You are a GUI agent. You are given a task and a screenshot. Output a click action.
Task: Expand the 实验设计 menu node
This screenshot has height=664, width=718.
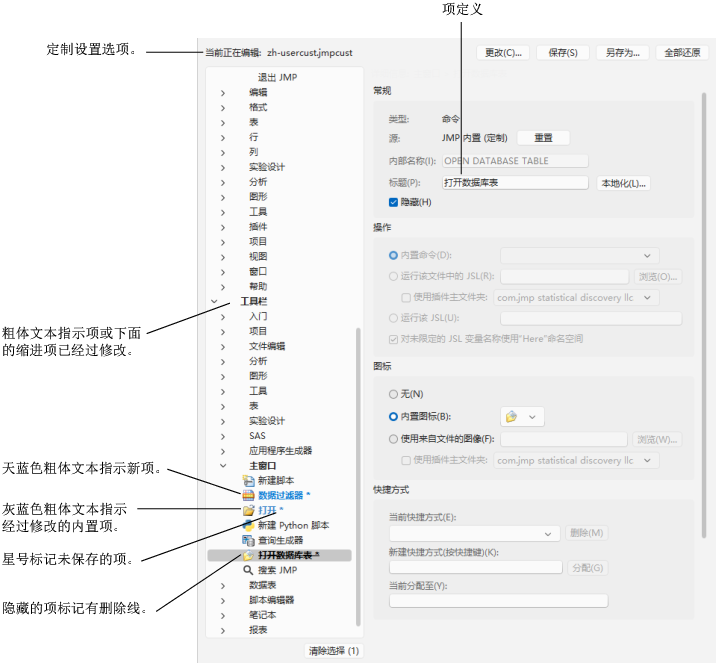tap(223, 168)
